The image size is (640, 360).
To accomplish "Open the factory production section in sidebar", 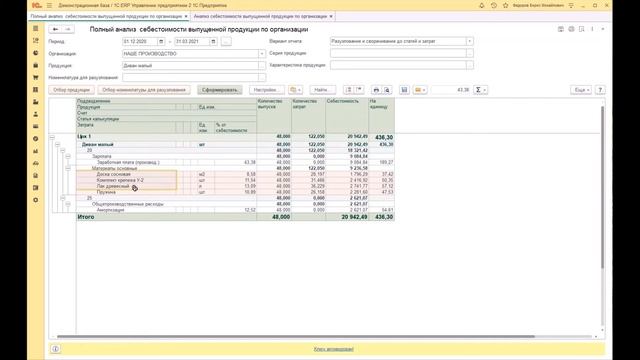I will 36,102.
